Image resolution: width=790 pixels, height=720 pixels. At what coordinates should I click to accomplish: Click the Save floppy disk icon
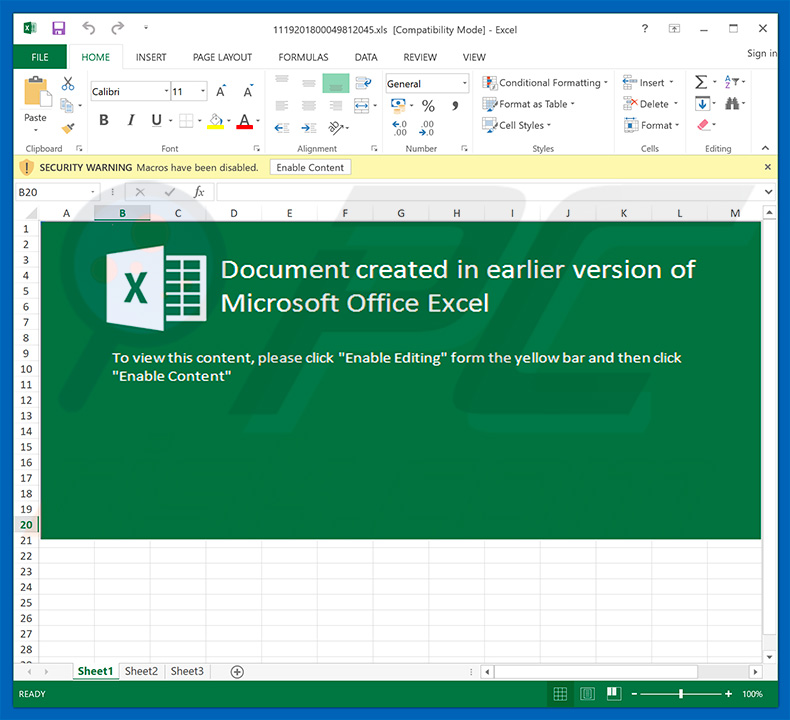coord(59,28)
